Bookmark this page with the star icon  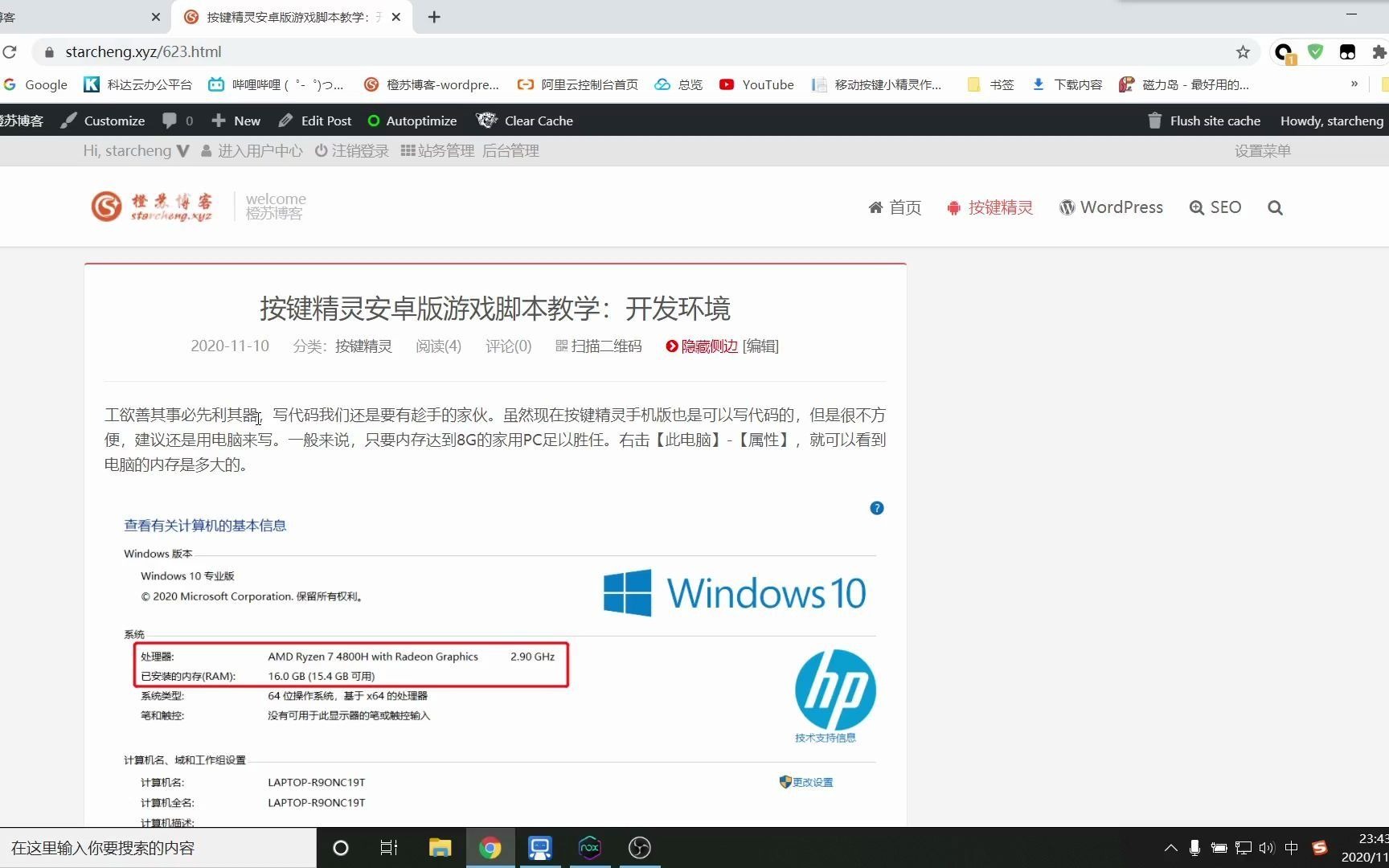(1243, 51)
